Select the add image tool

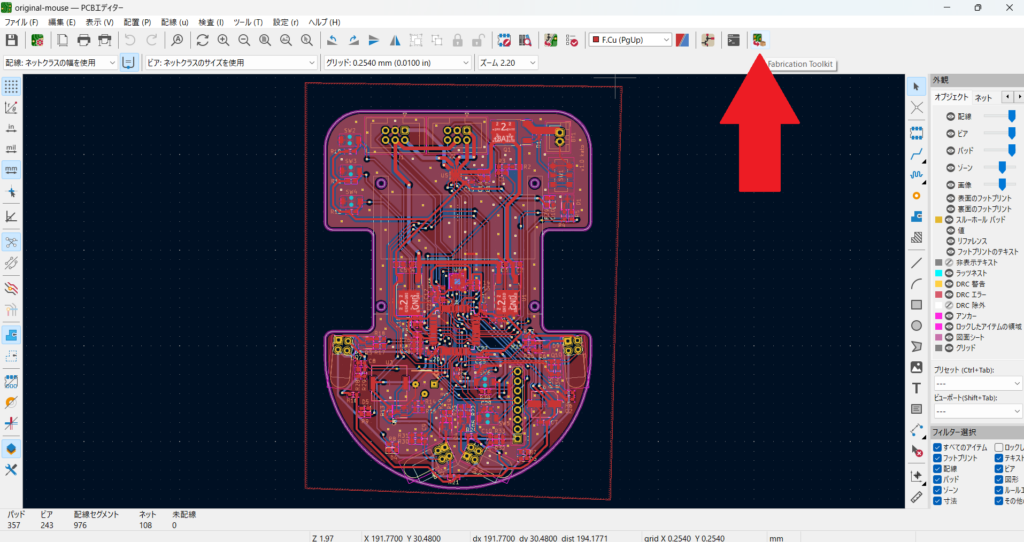pos(916,367)
